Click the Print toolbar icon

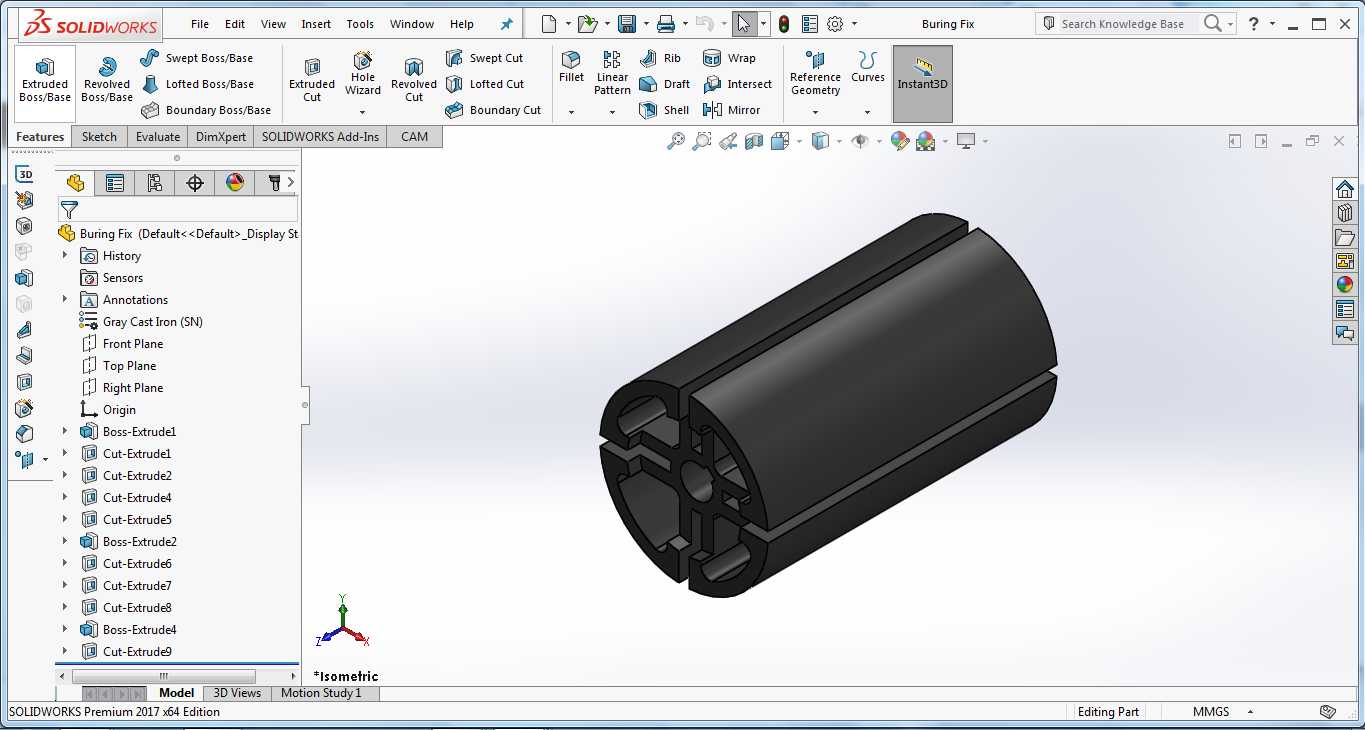tap(665, 24)
